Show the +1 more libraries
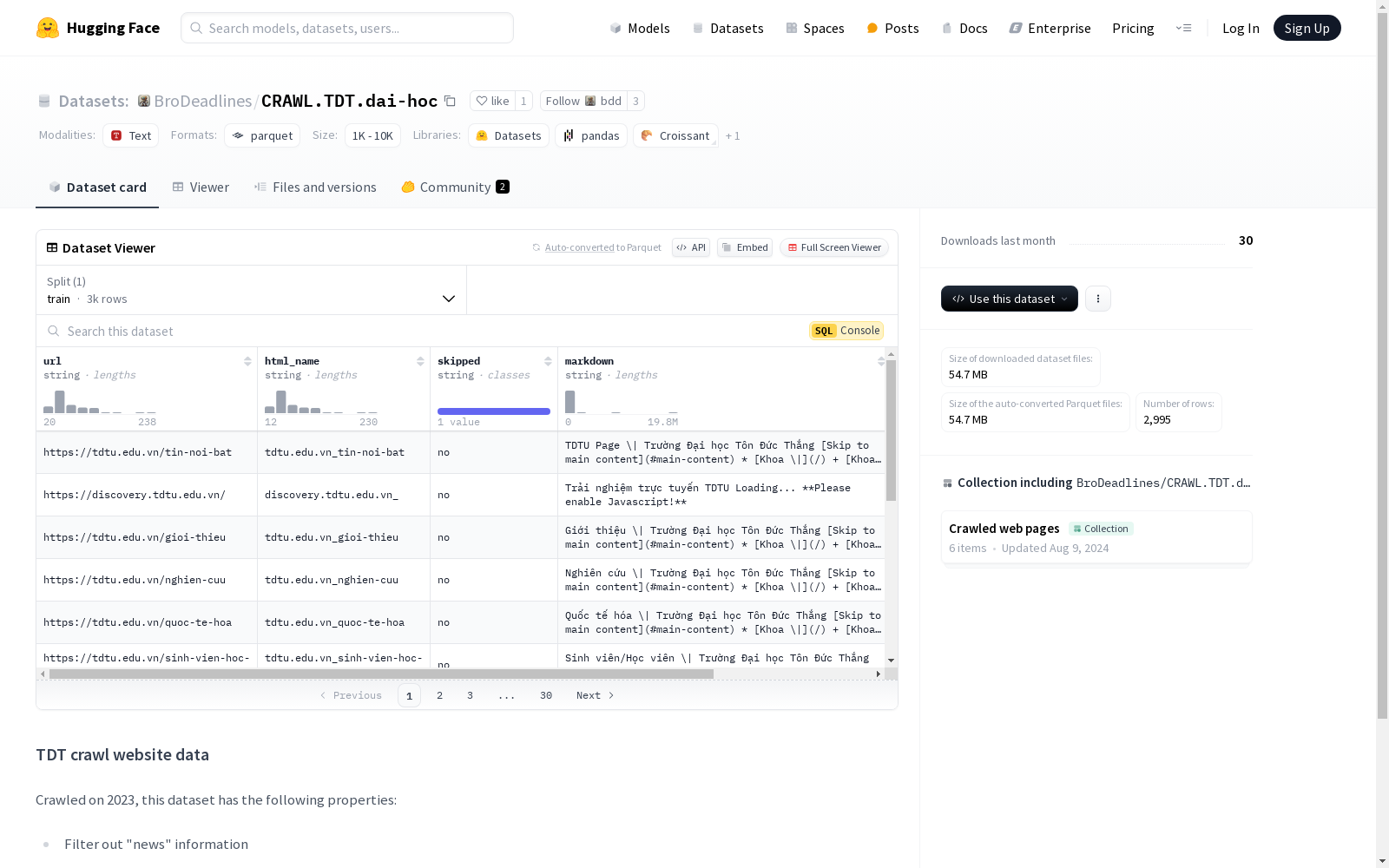Image resolution: width=1389 pixels, height=868 pixels. pos(733,135)
